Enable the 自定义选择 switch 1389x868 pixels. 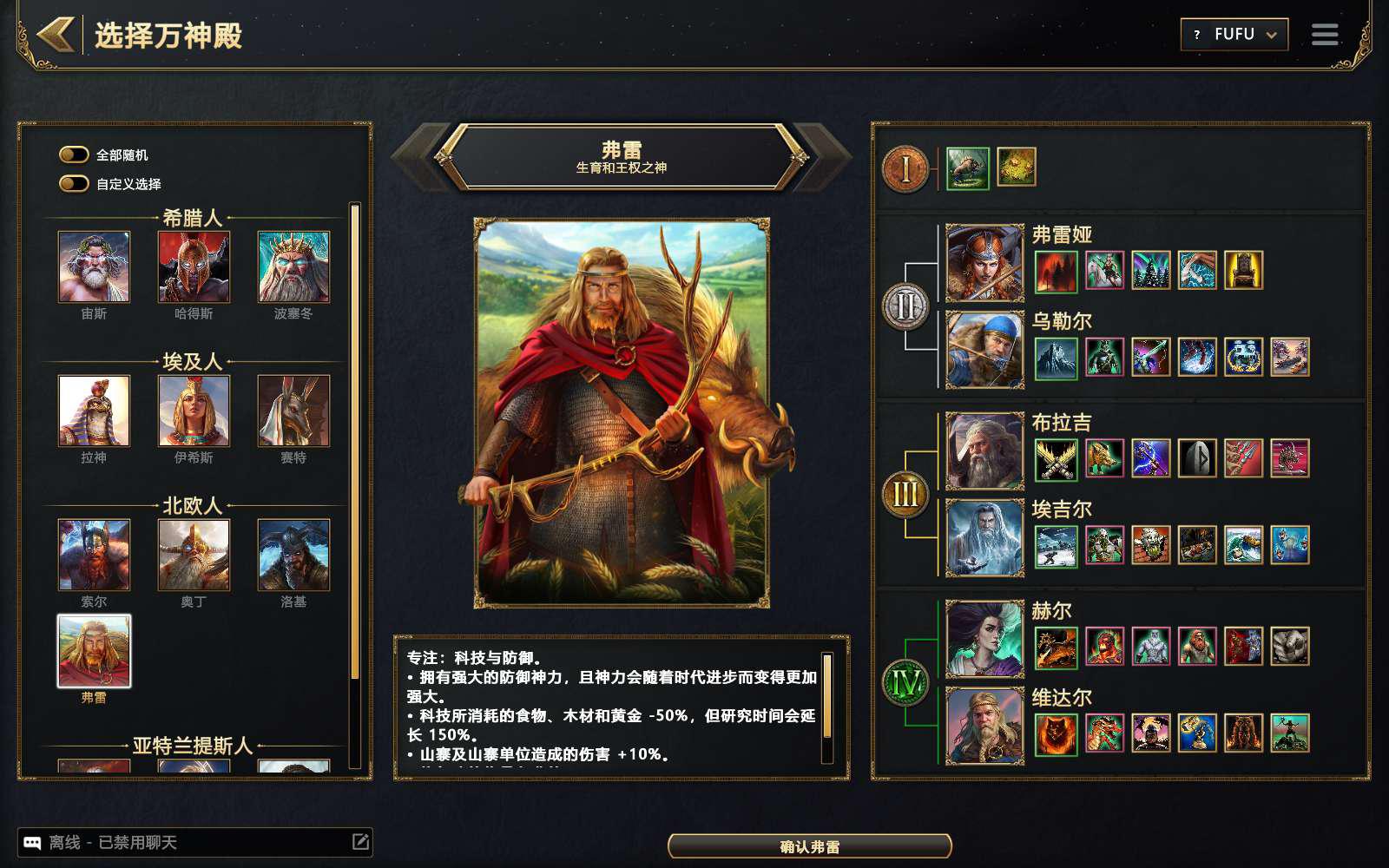click(x=74, y=183)
